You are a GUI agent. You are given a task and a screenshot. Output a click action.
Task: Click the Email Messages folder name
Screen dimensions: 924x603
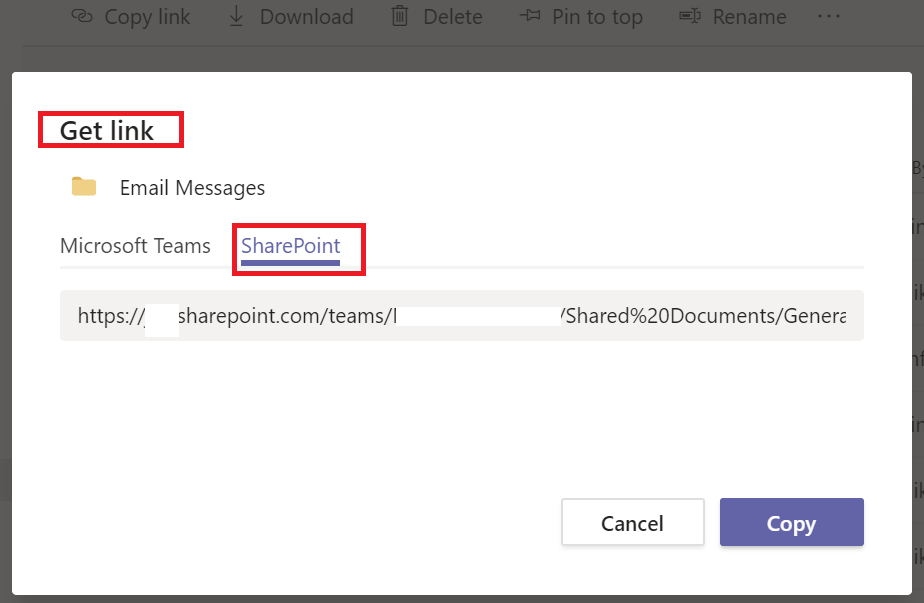click(192, 188)
